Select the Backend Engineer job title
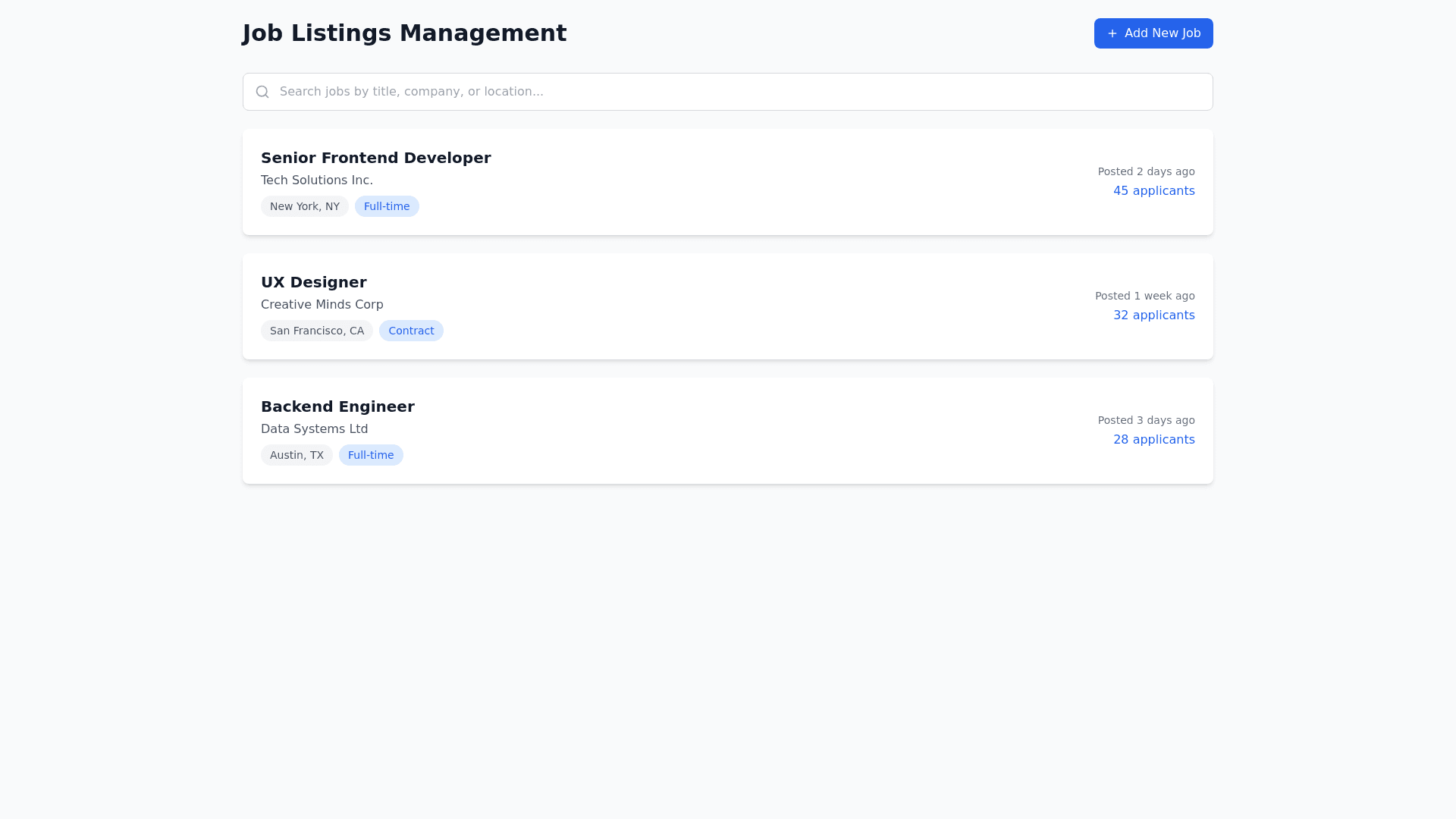Screen dimensions: 1456x819 coord(337,406)
